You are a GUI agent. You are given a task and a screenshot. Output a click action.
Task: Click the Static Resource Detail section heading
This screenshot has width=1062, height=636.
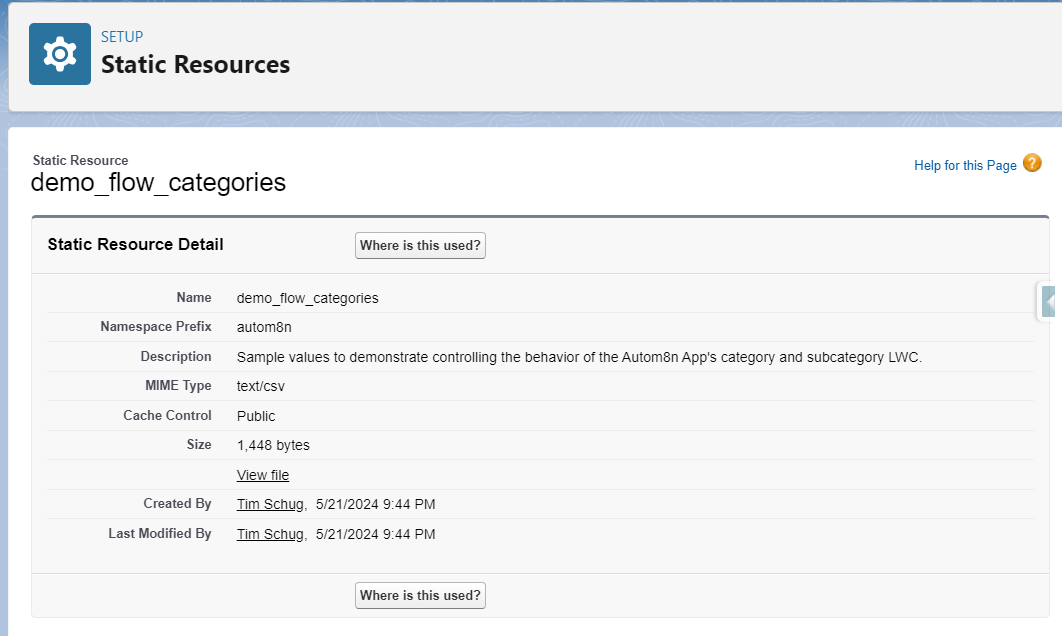(135, 245)
